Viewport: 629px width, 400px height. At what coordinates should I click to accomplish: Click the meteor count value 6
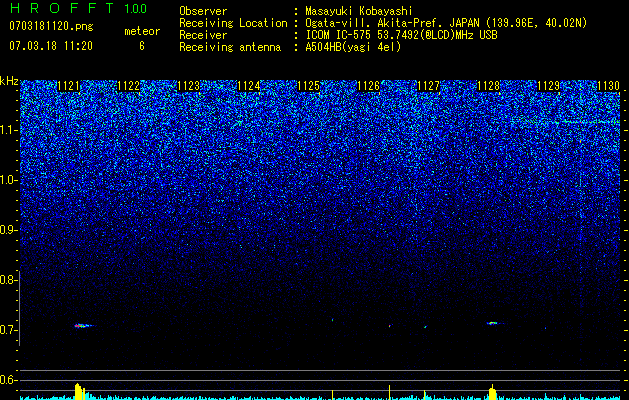(142, 46)
